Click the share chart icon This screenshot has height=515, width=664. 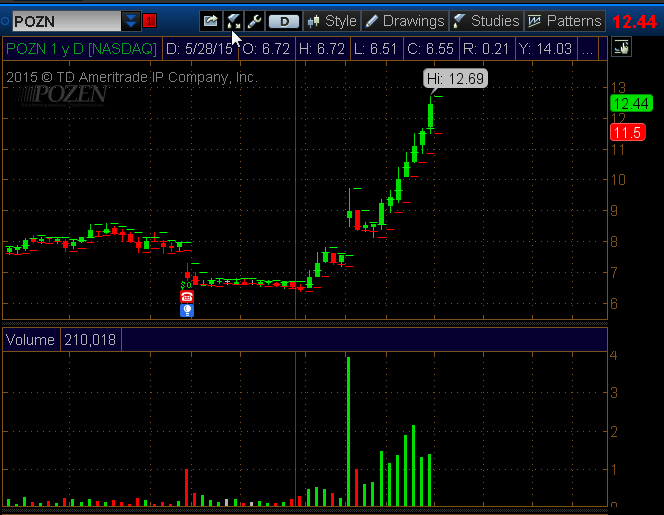[210, 21]
